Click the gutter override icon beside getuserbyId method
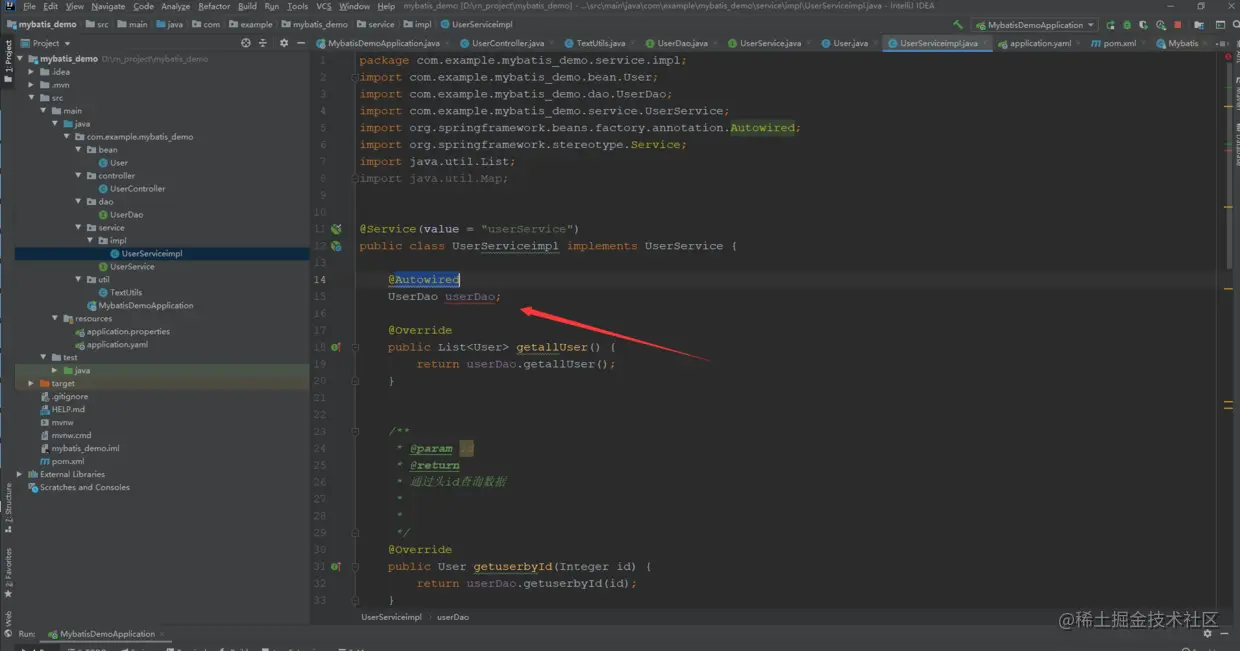Image resolution: width=1240 pixels, height=651 pixels. click(336, 566)
